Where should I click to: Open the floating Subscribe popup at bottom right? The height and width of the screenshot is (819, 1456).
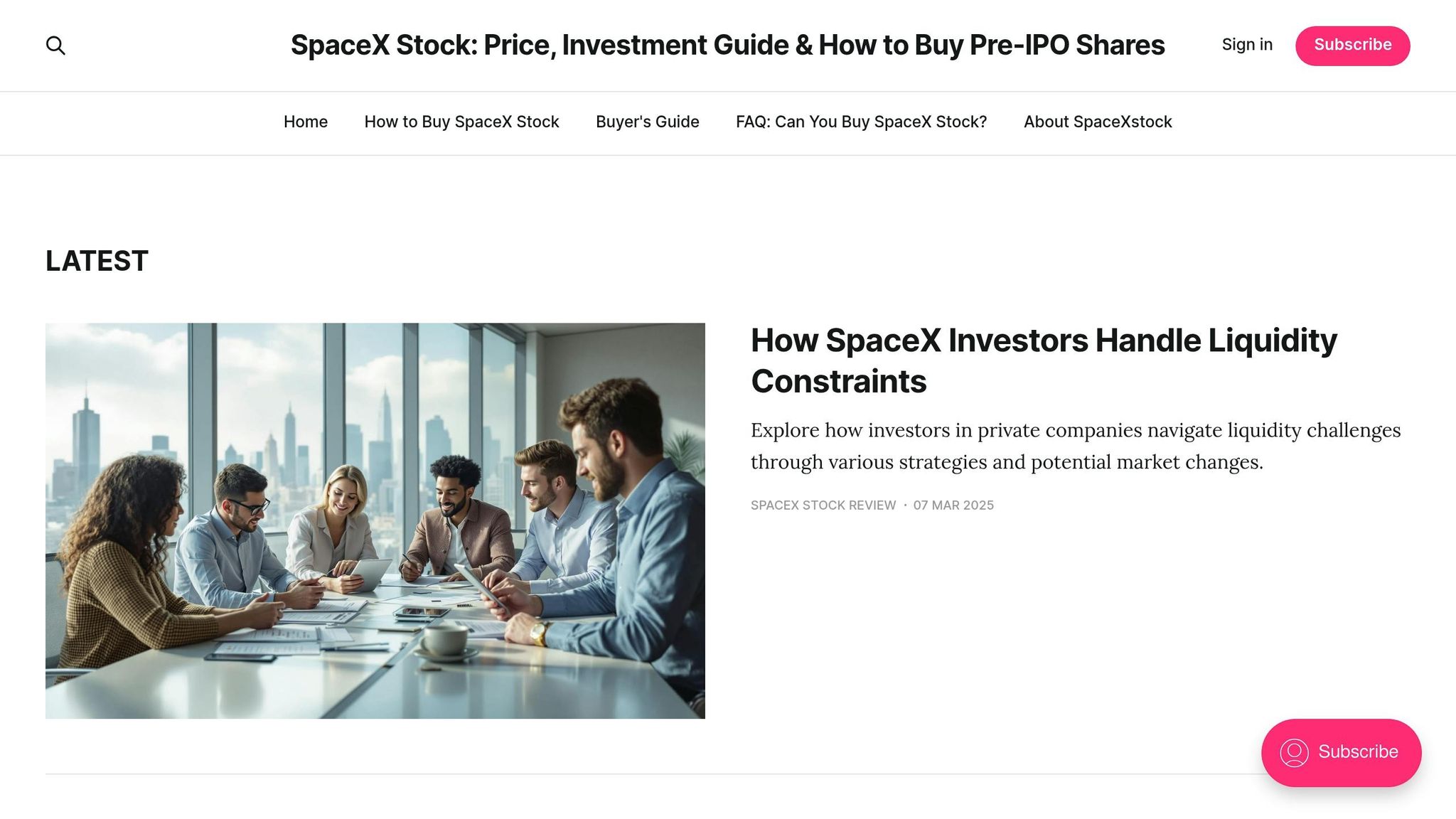(x=1341, y=752)
